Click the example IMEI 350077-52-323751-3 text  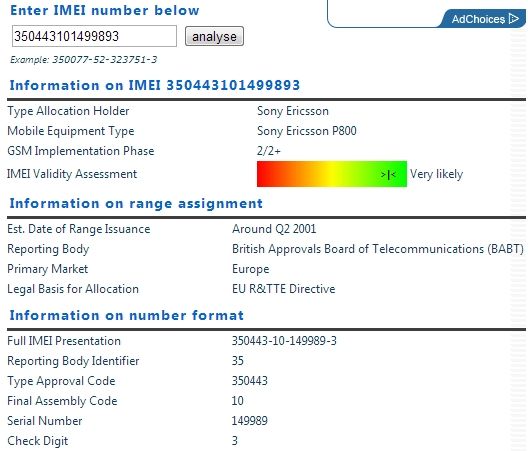(x=104, y=60)
